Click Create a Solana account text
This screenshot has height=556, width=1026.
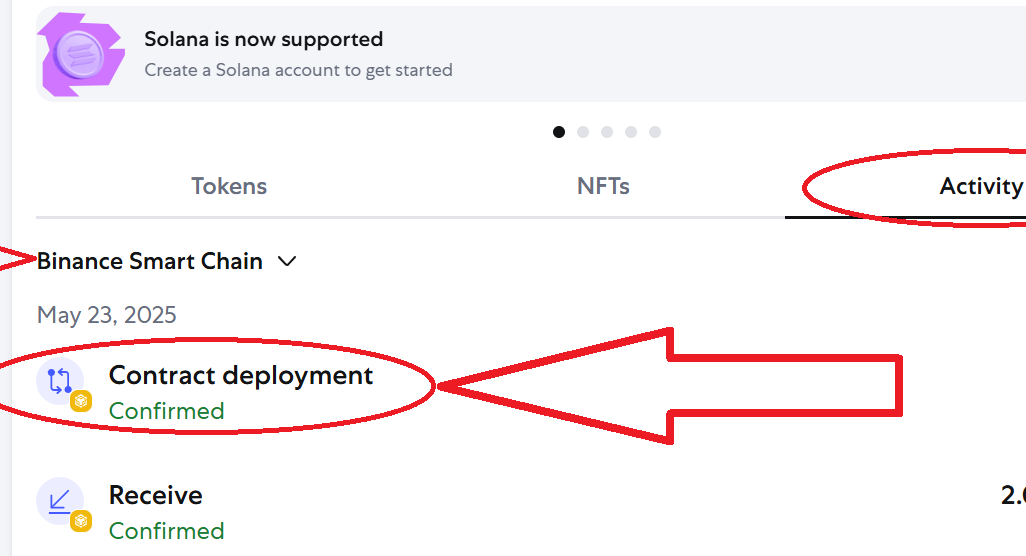click(298, 70)
